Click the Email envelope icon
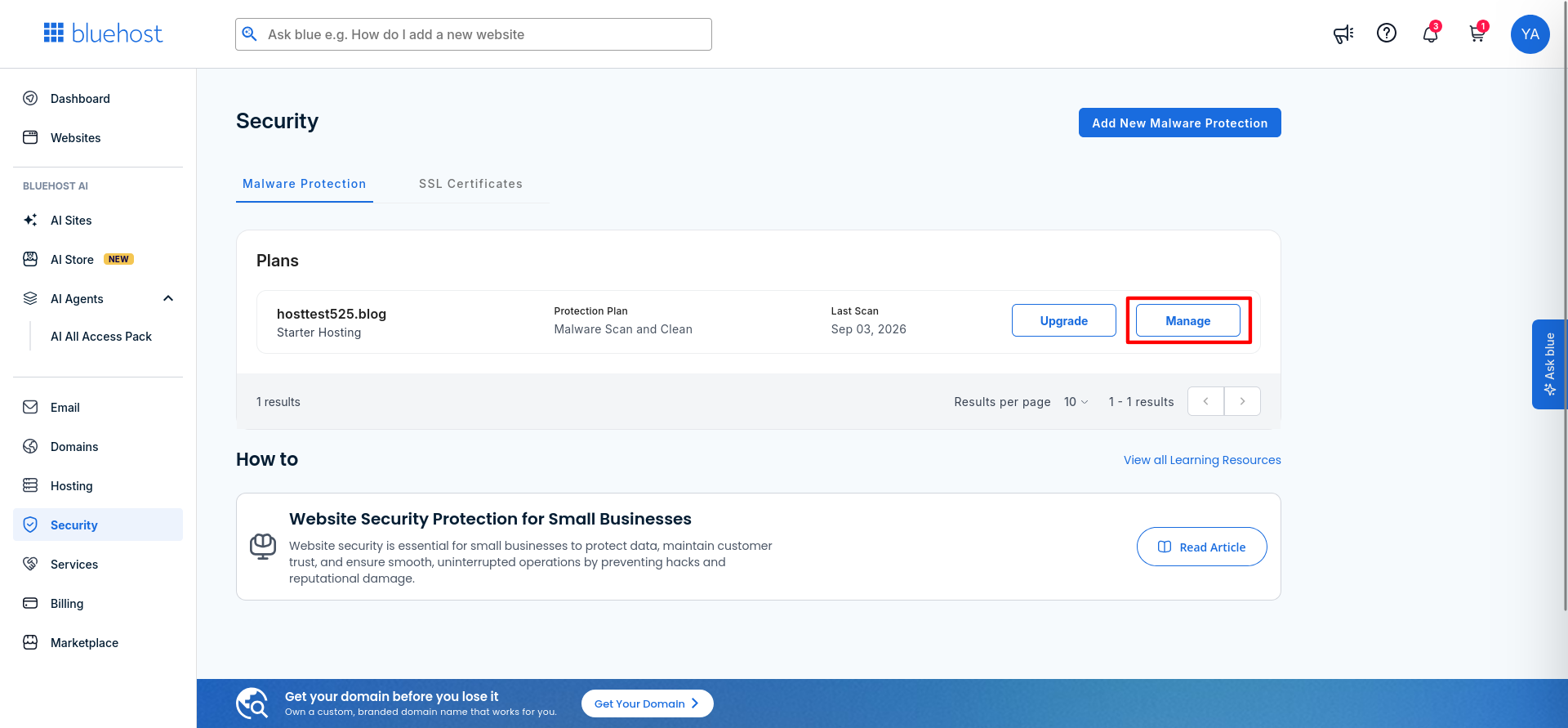 [30, 407]
